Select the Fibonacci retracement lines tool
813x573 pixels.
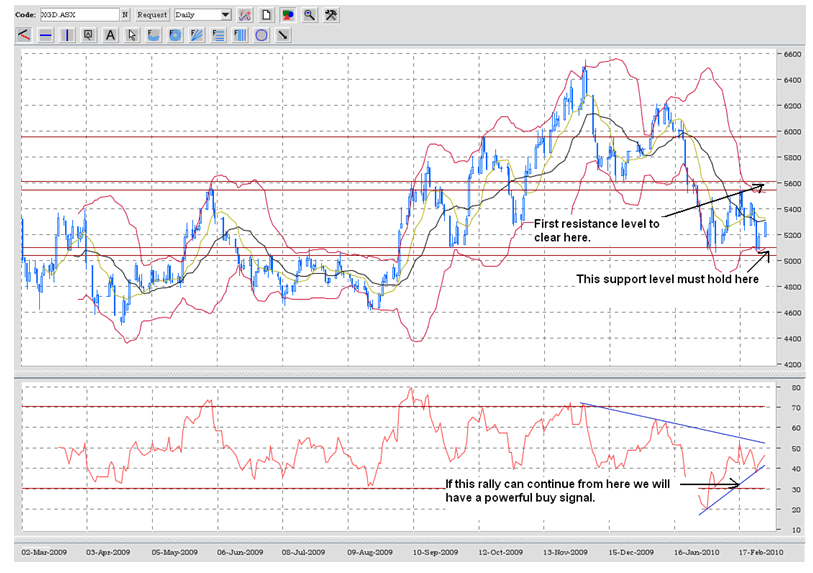click(x=218, y=35)
